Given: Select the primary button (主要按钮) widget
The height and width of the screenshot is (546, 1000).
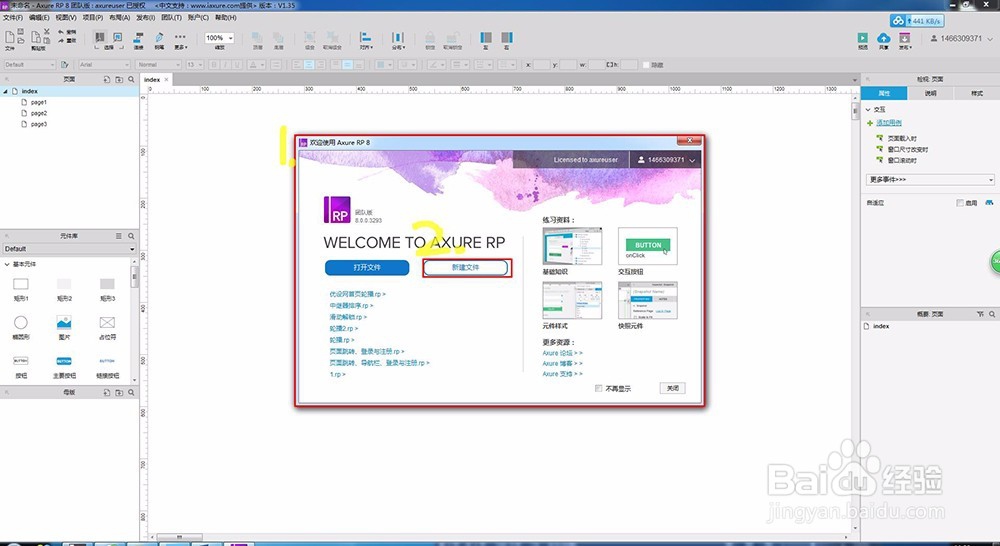Looking at the screenshot, I should coord(64,361).
